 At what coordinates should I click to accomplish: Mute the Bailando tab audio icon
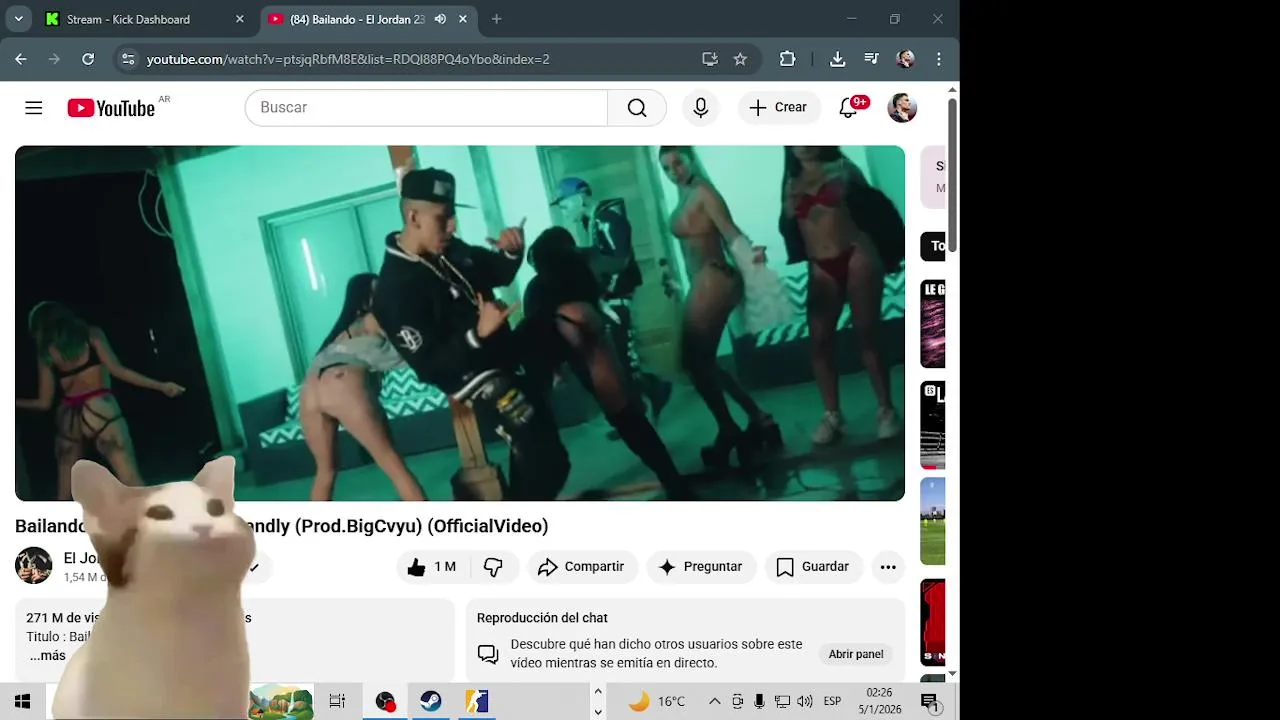tap(440, 19)
